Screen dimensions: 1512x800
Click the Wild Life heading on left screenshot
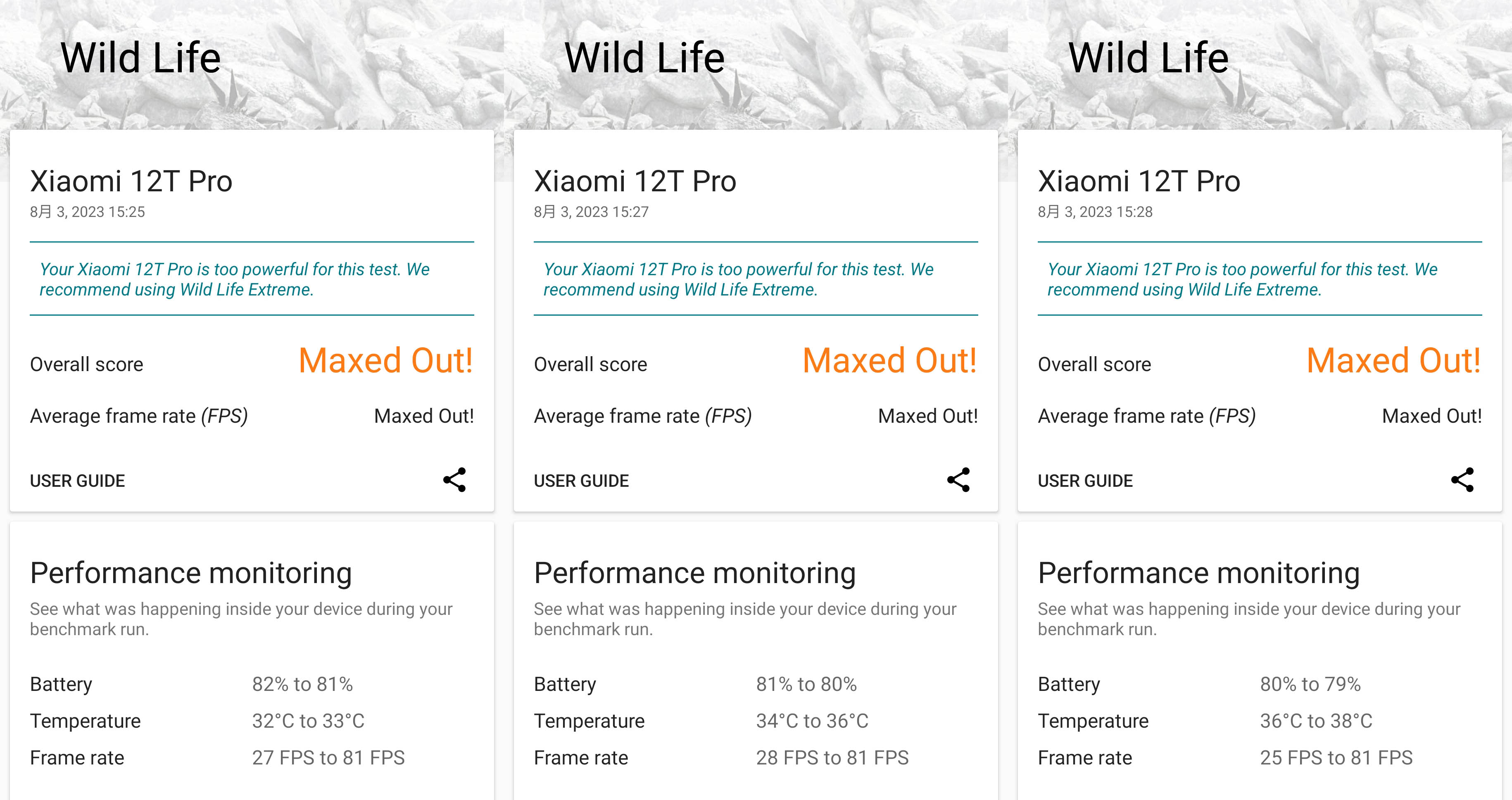(140, 57)
